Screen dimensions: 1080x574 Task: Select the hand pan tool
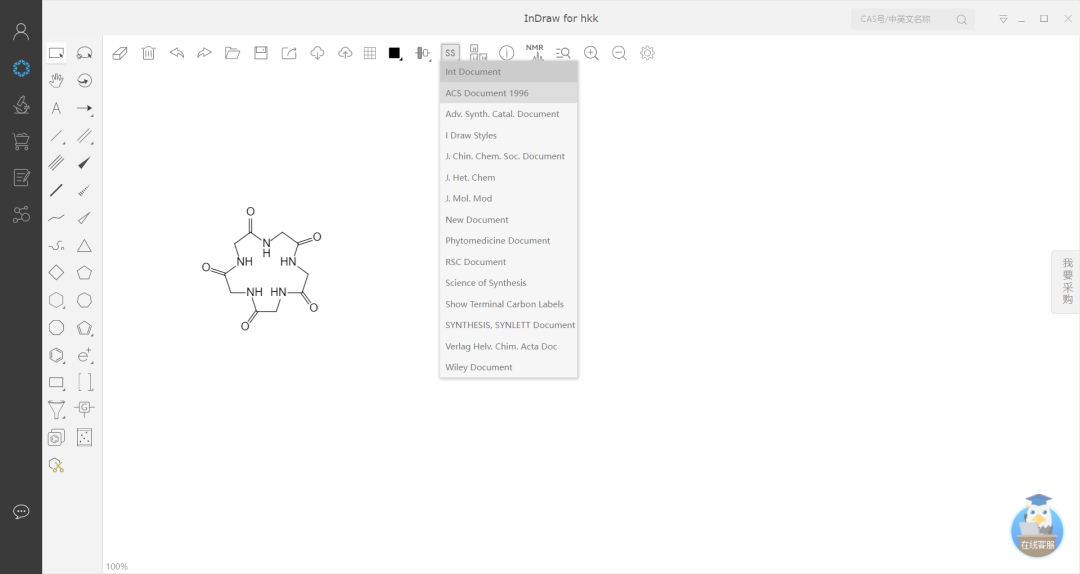[x=57, y=80]
